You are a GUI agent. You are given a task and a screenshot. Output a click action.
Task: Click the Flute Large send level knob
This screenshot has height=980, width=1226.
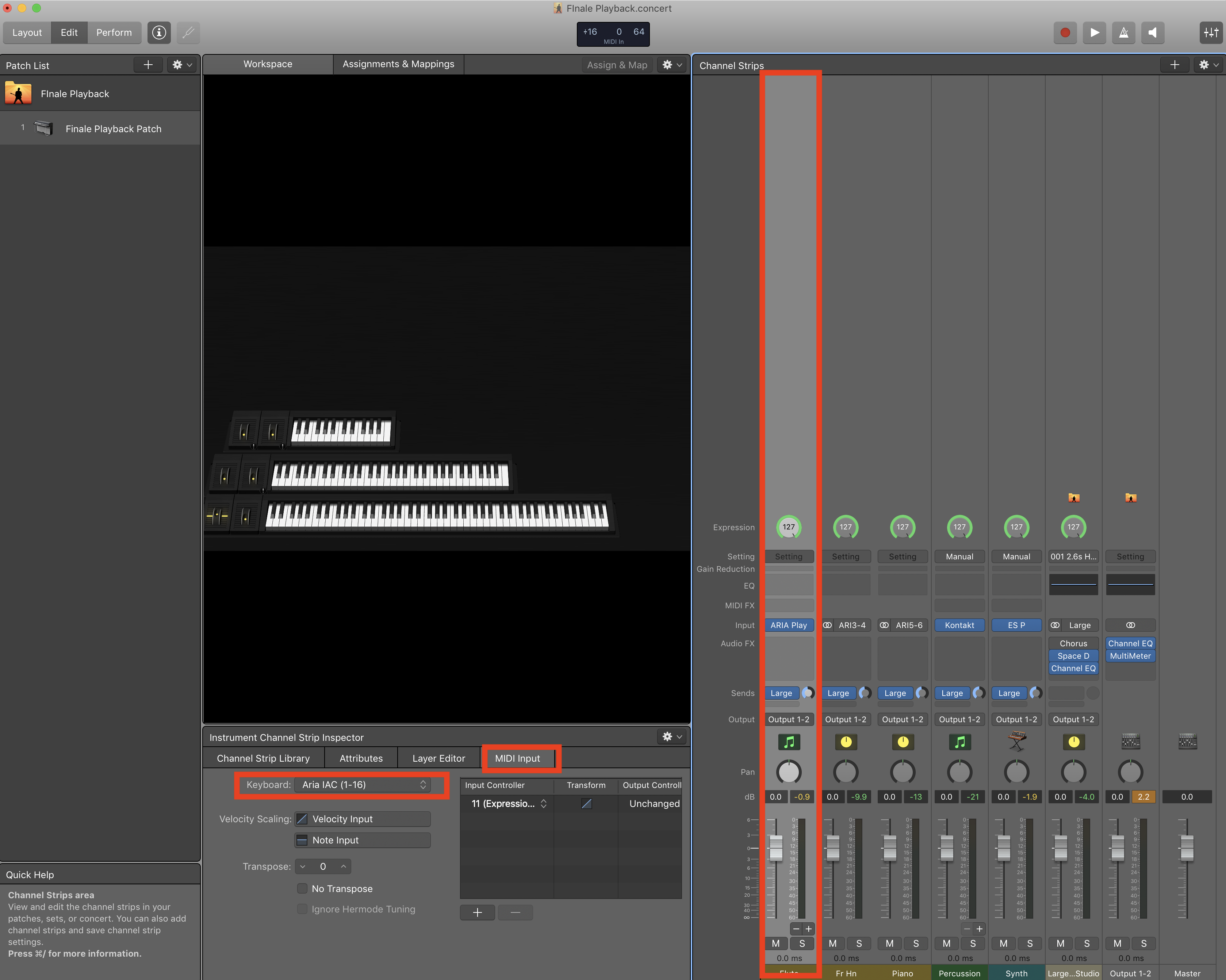pyautogui.click(x=808, y=693)
